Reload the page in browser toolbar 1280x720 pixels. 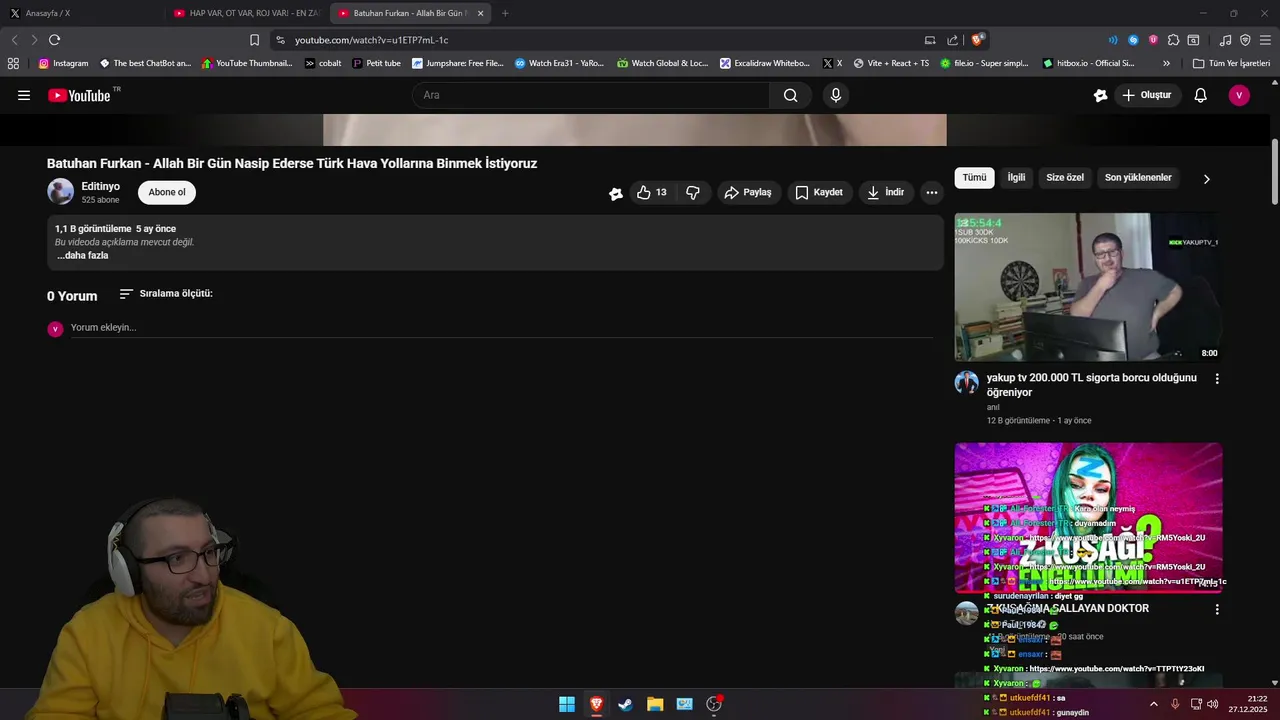(54, 40)
